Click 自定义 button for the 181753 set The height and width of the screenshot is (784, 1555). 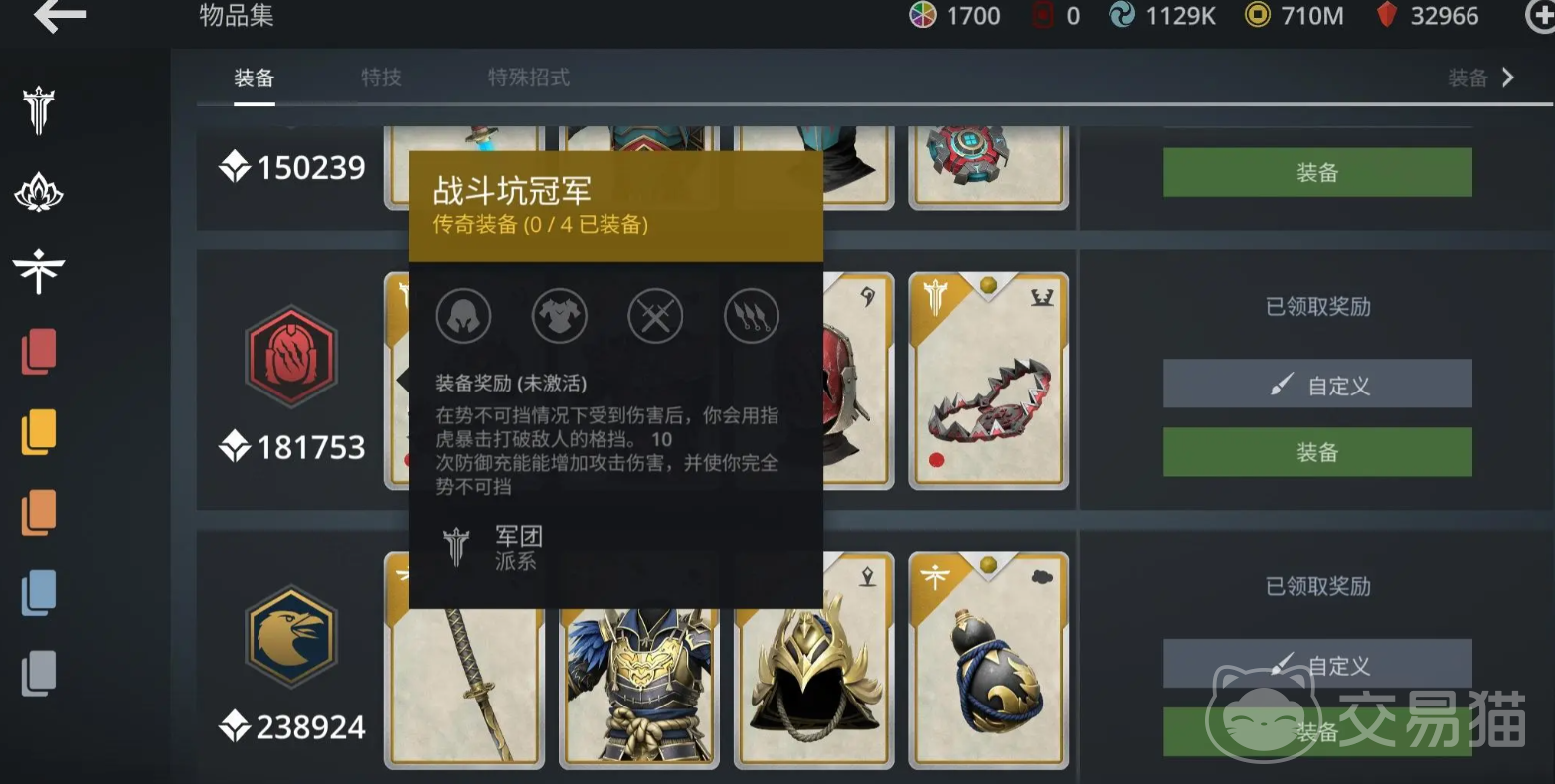pos(1317,385)
